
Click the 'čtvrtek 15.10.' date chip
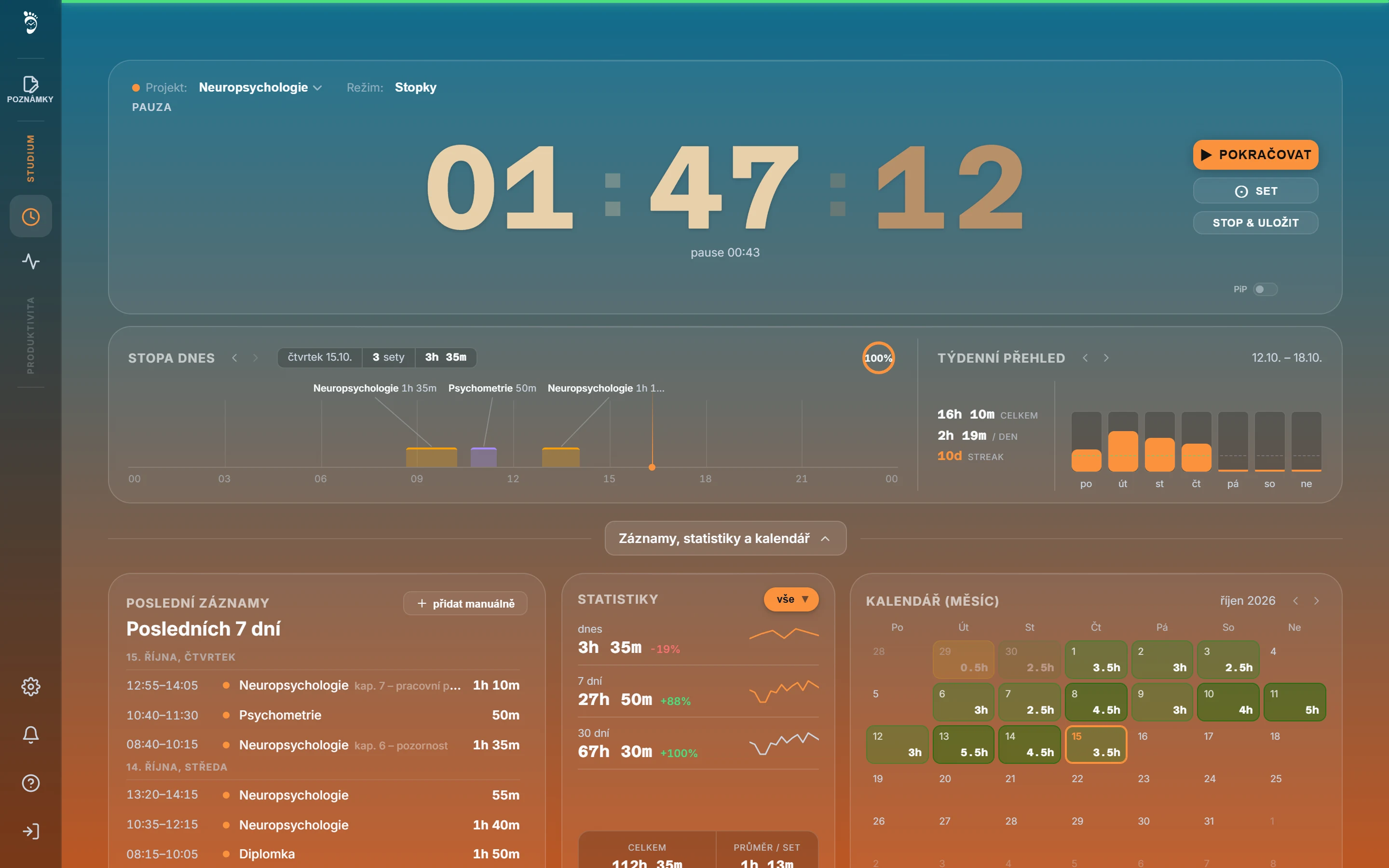(320, 357)
